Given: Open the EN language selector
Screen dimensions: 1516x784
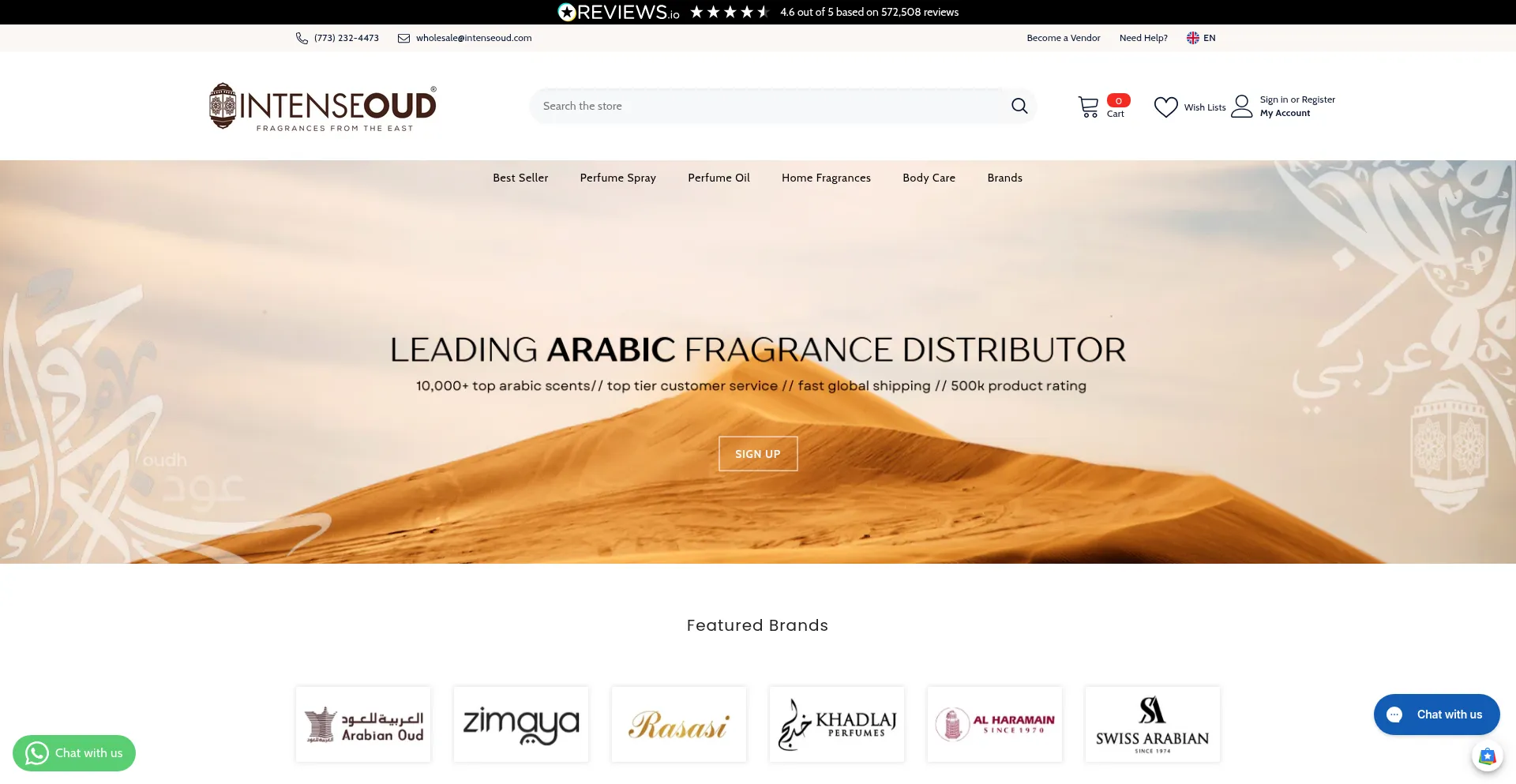Looking at the screenshot, I should pyautogui.click(x=1202, y=38).
